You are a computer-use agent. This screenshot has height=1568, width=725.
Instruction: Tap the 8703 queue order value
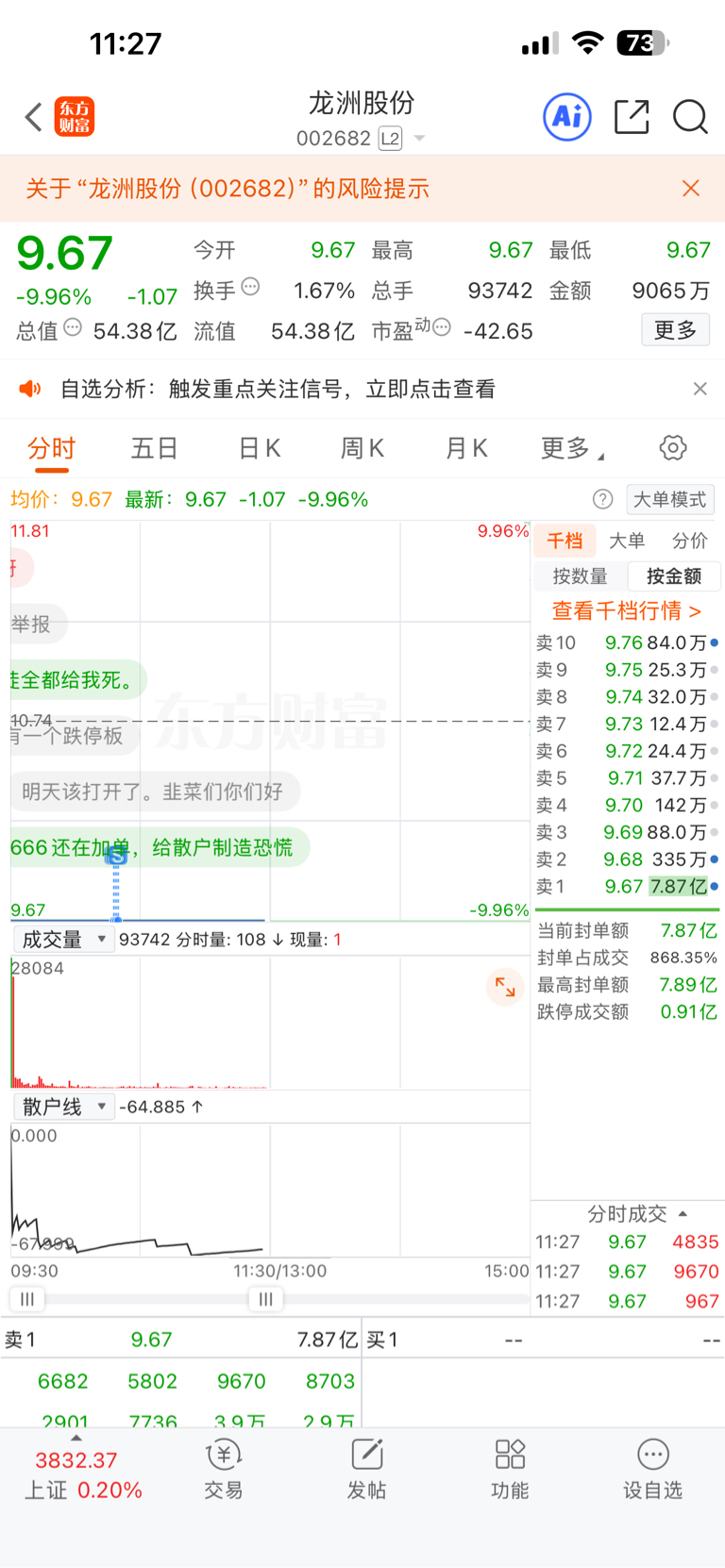(330, 1381)
